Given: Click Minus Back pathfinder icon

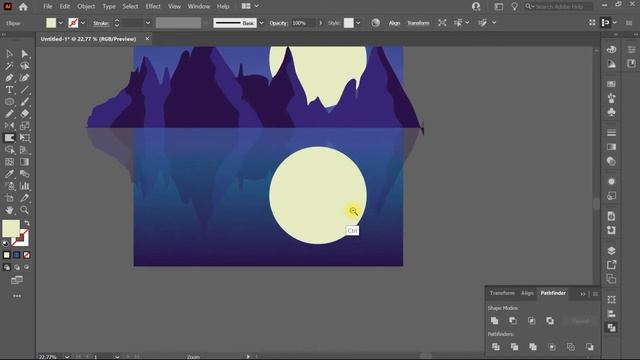Looking at the screenshot, I should (589, 347).
